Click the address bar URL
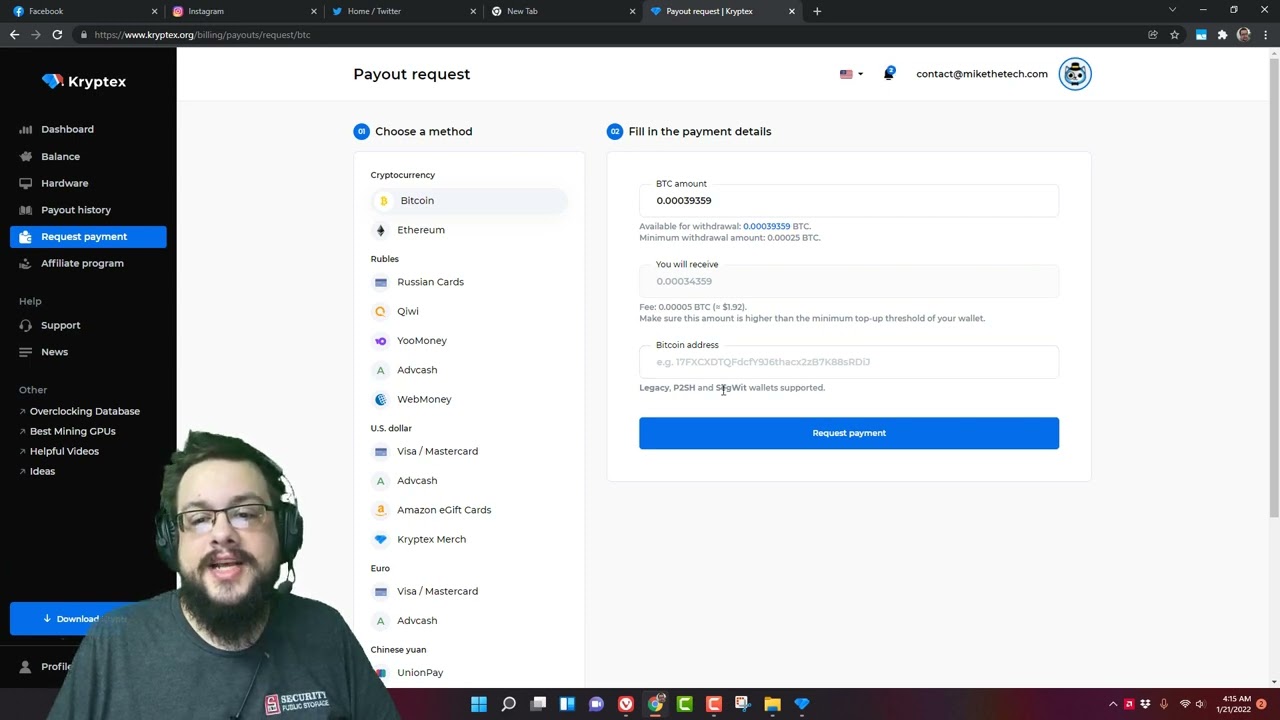The image size is (1280, 720). pos(202,35)
